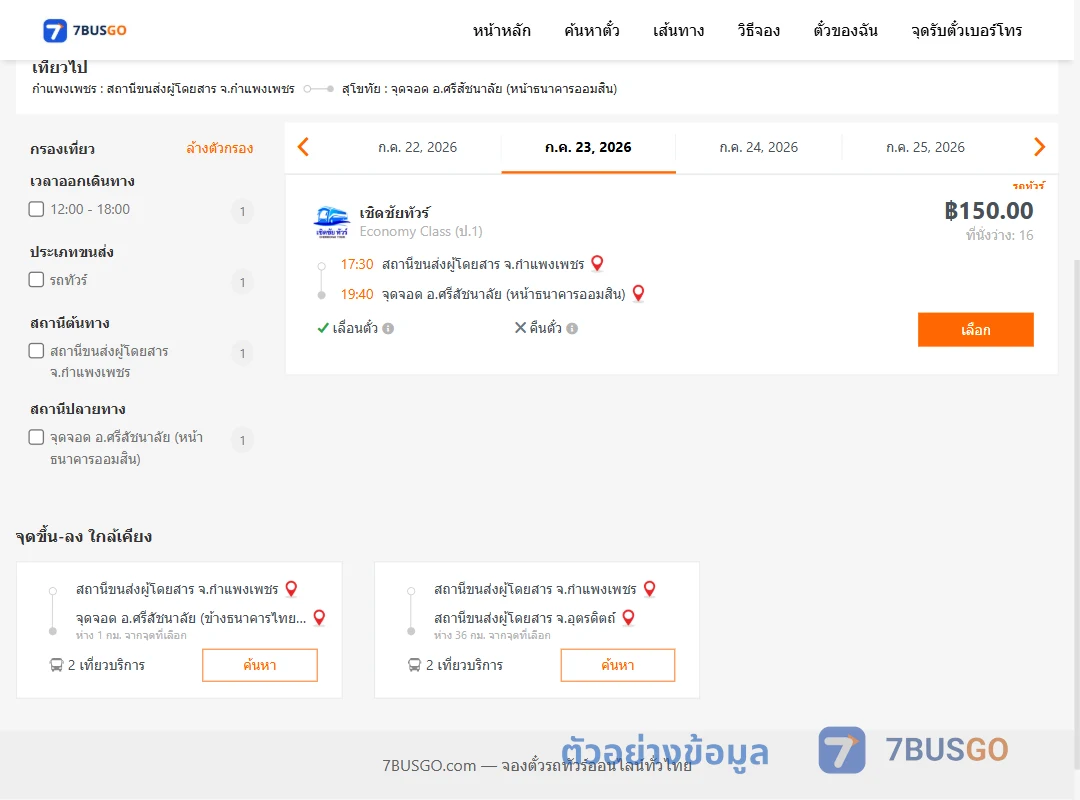Open the ตั๋วของฉัน menu item

(x=845, y=30)
